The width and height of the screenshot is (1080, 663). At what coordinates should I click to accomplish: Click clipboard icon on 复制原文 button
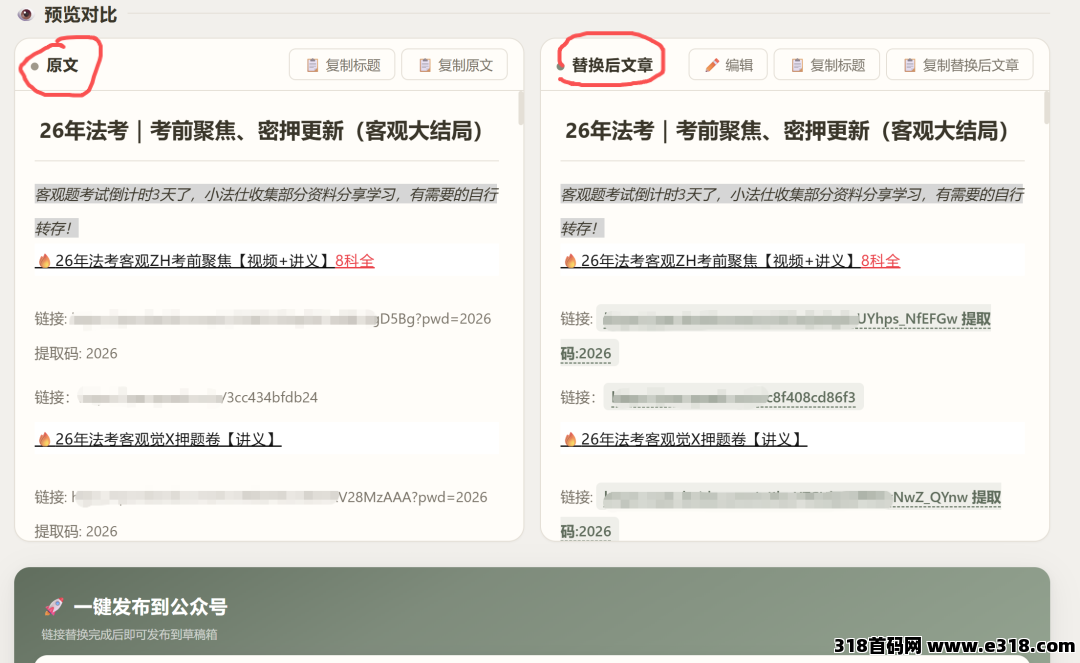[425, 65]
